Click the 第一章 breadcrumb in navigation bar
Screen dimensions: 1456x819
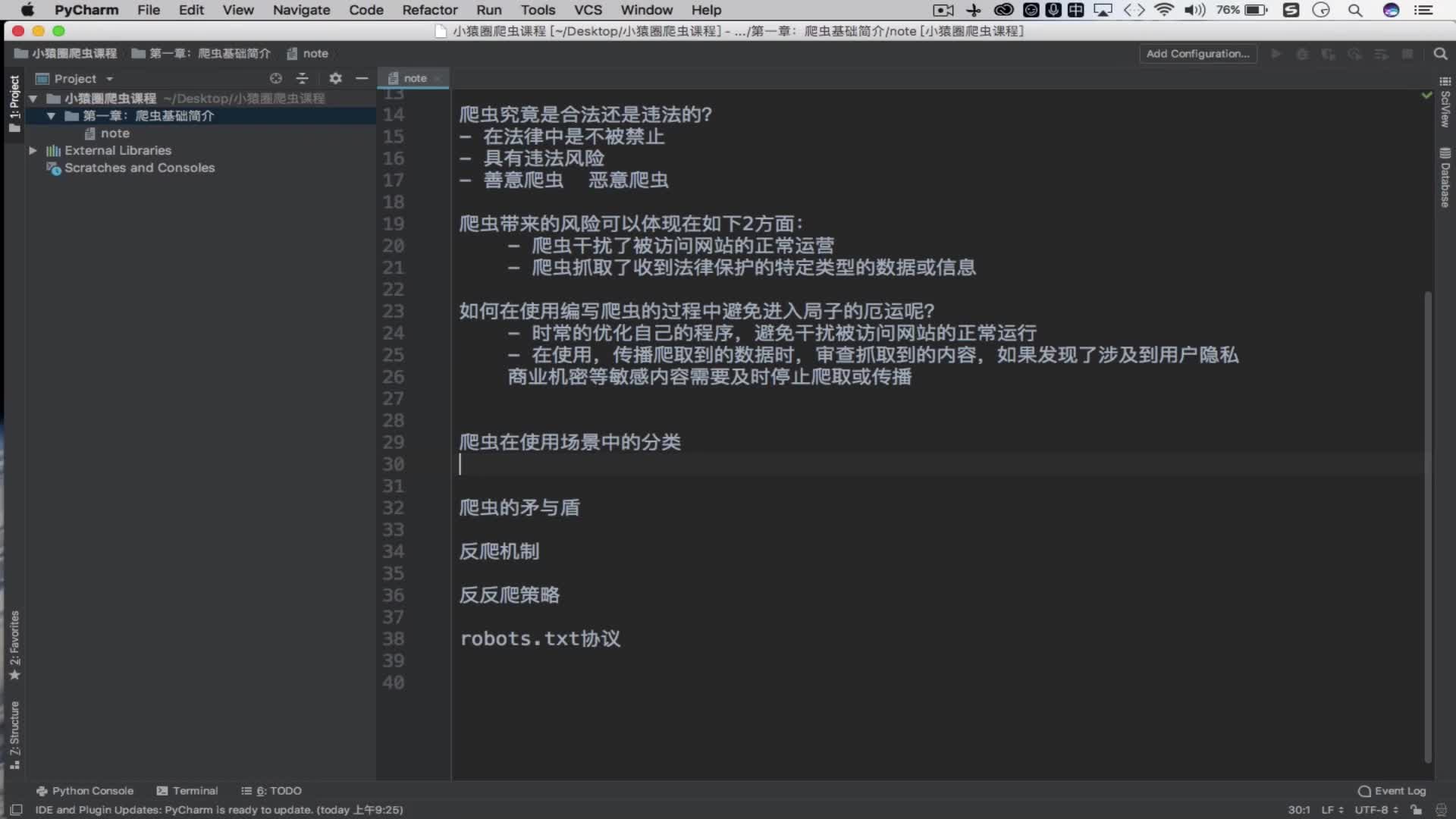201,54
